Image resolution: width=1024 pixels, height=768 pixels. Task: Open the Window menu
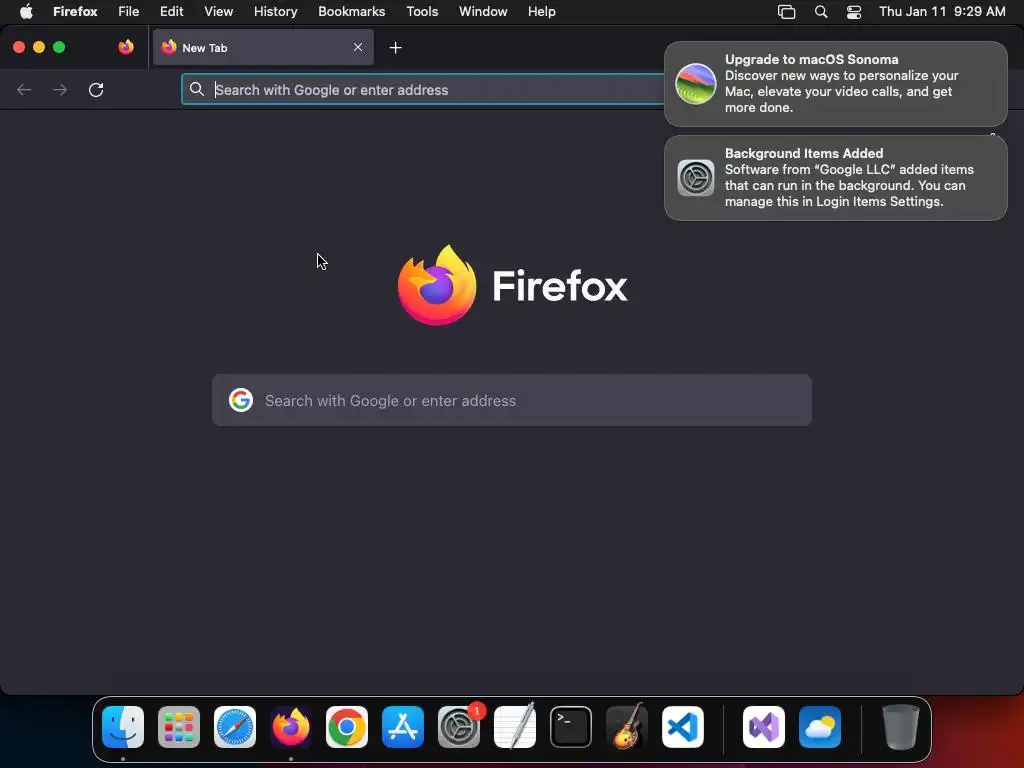pyautogui.click(x=483, y=11)
